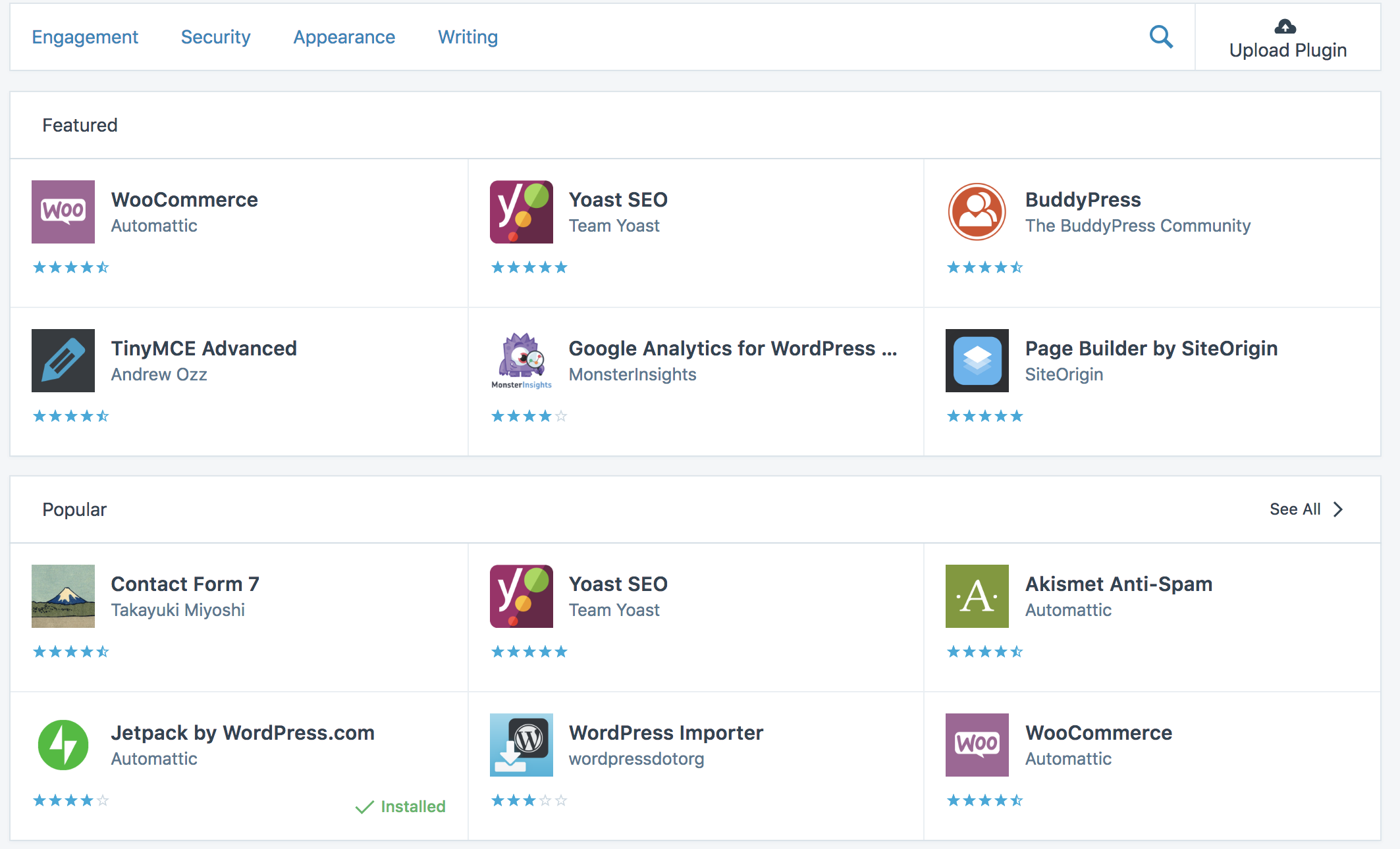This screenshot has height=849, width=1400.
Task: Open the BuddyPress plugin title
Action: [x=1083, y=200]
